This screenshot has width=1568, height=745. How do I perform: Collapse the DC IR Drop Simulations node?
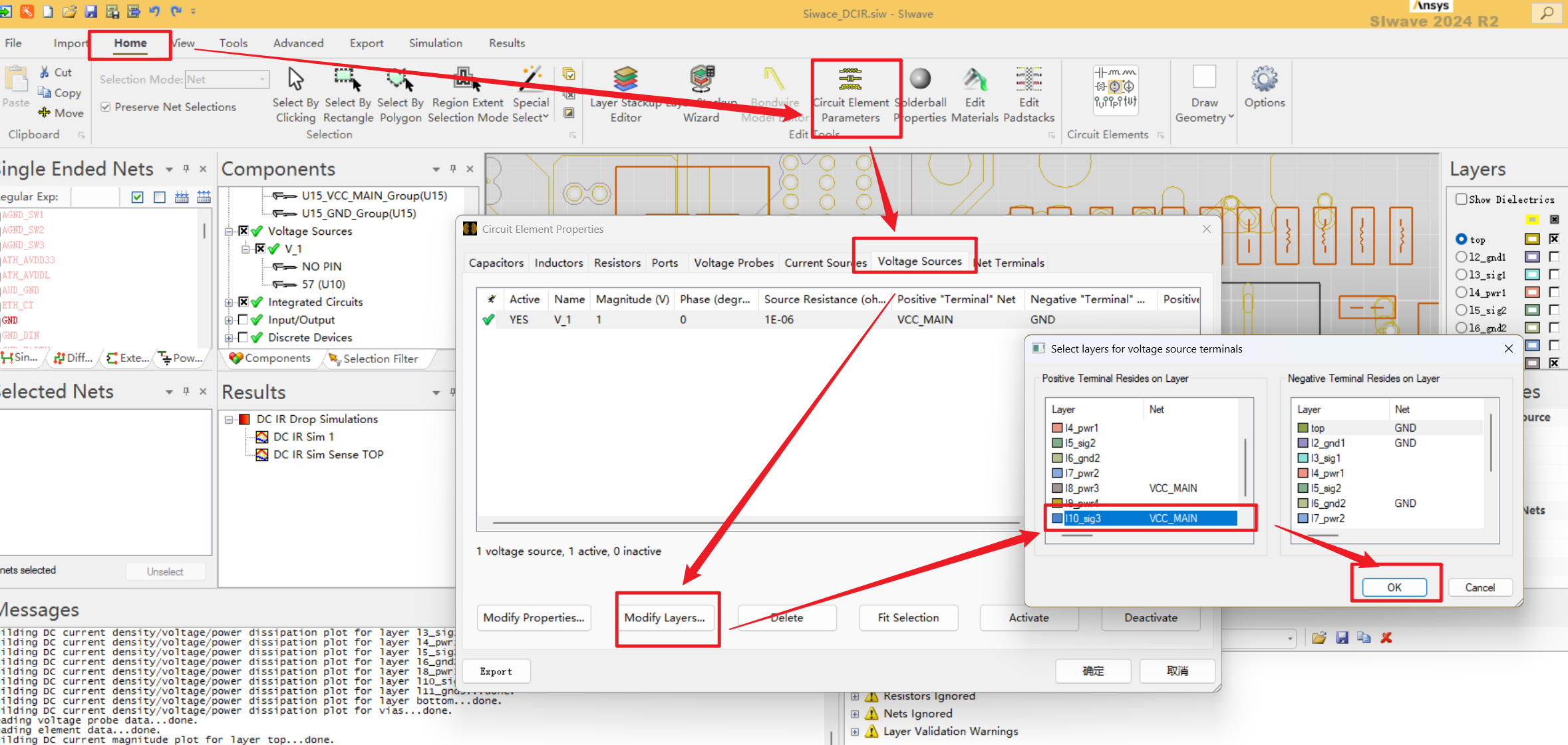click(228, 420)
